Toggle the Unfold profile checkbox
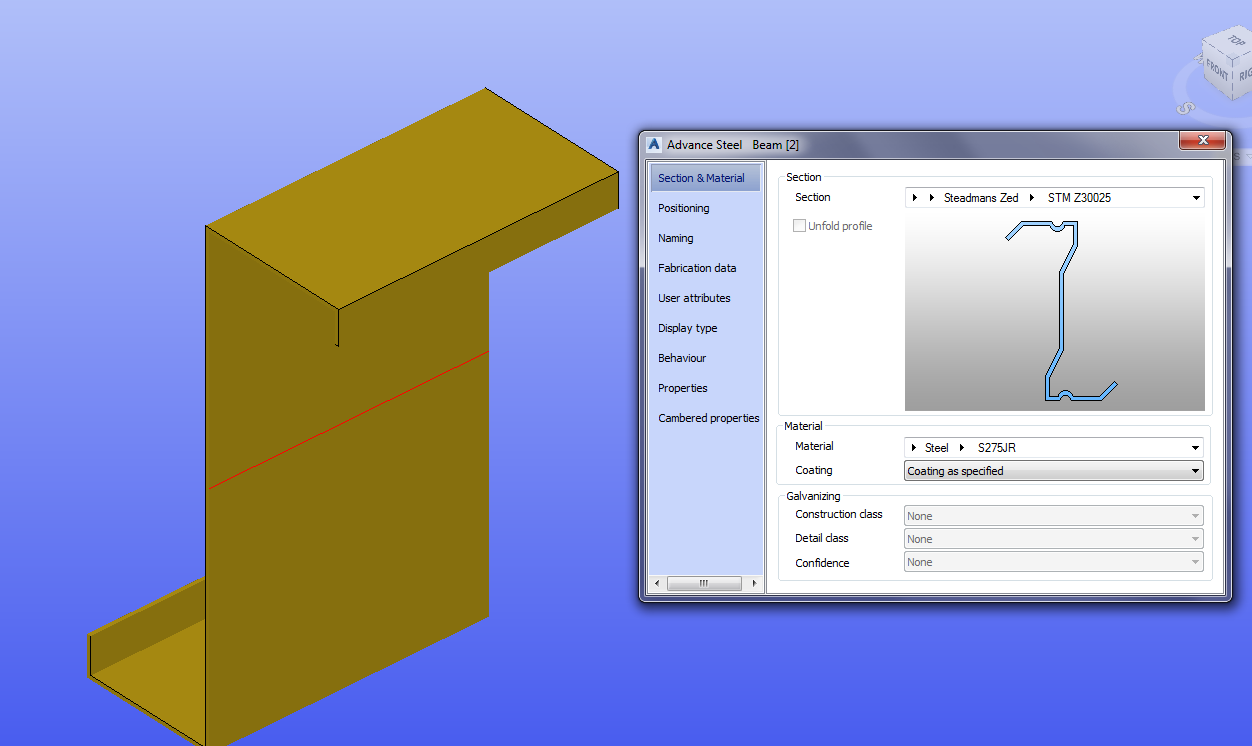The height and width of the screenshot is (746, 1252). [x=800, y=225]
